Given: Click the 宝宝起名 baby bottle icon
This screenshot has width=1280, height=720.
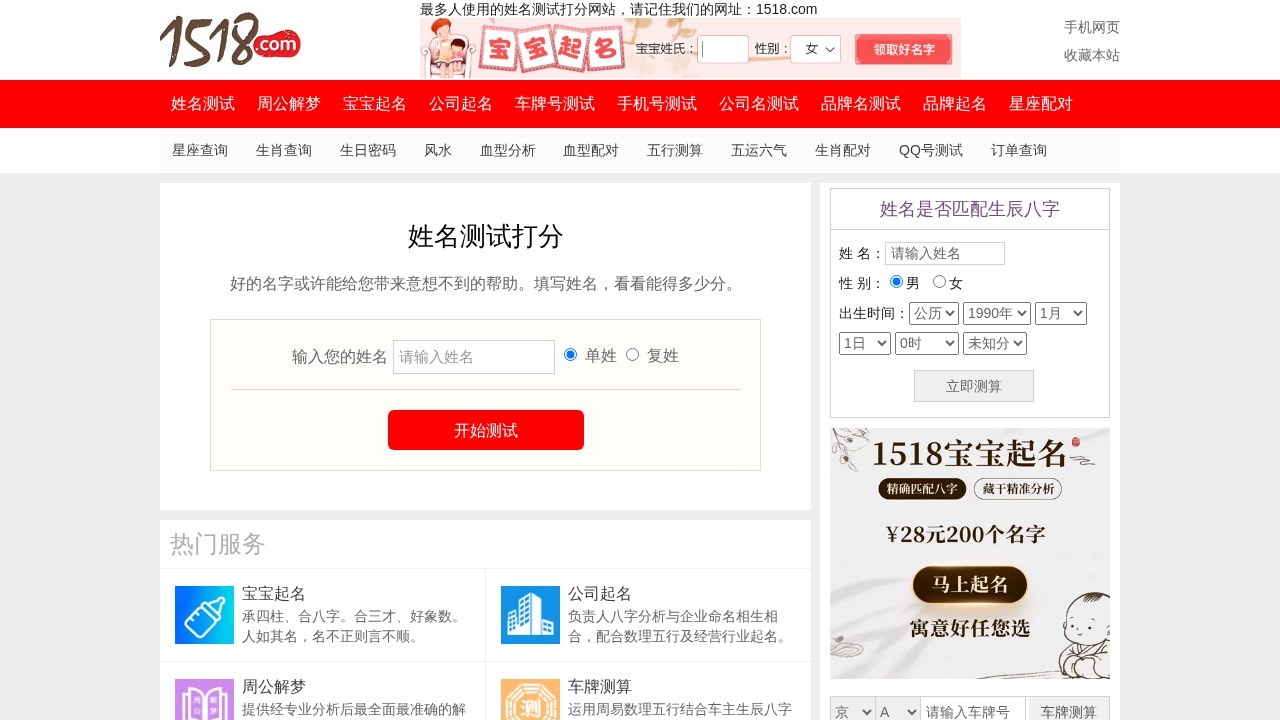Looking at the screenshot, I should click(204, 614).
